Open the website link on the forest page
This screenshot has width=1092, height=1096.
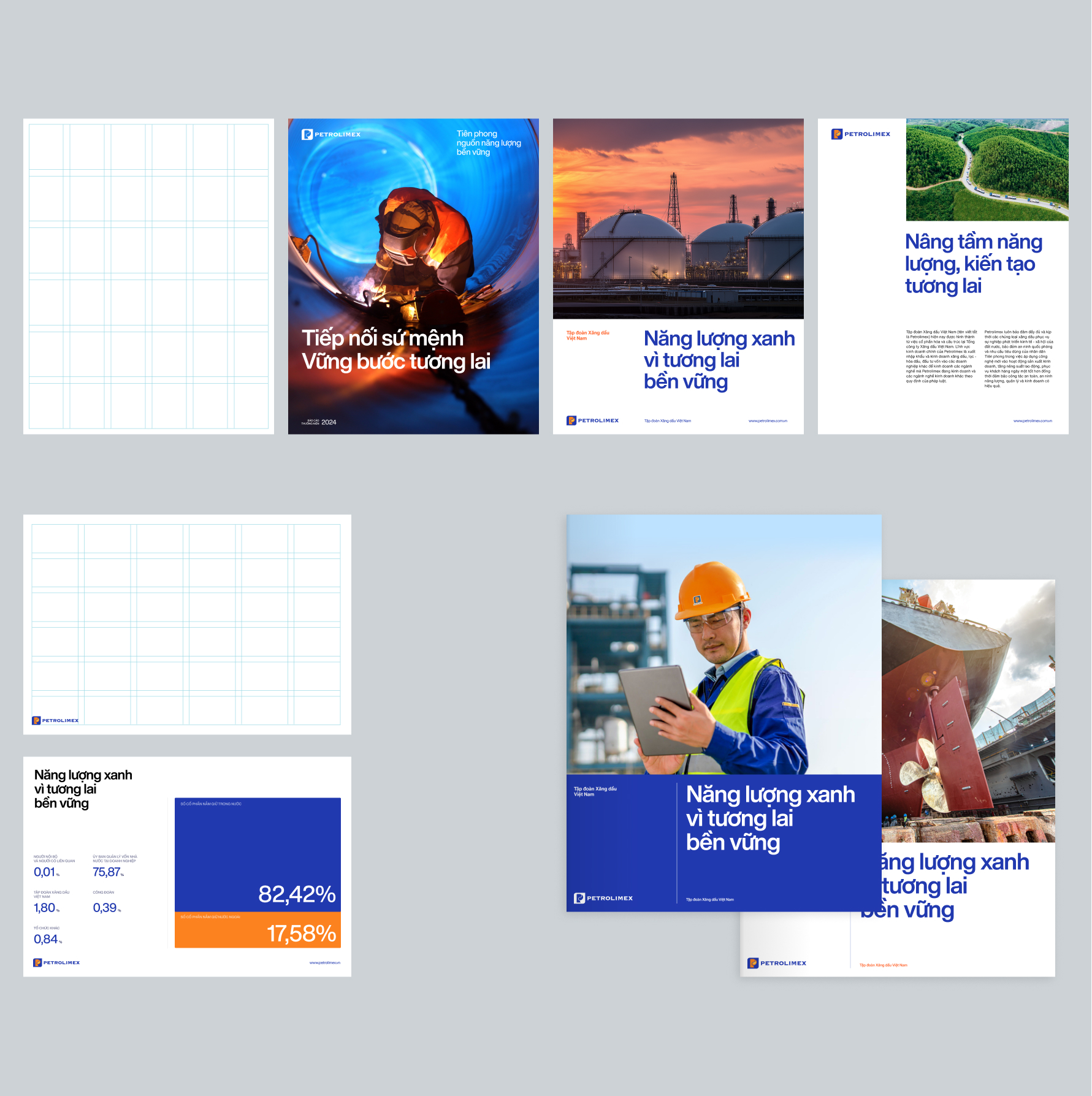pyautogui.click(x=1033, y=421)
